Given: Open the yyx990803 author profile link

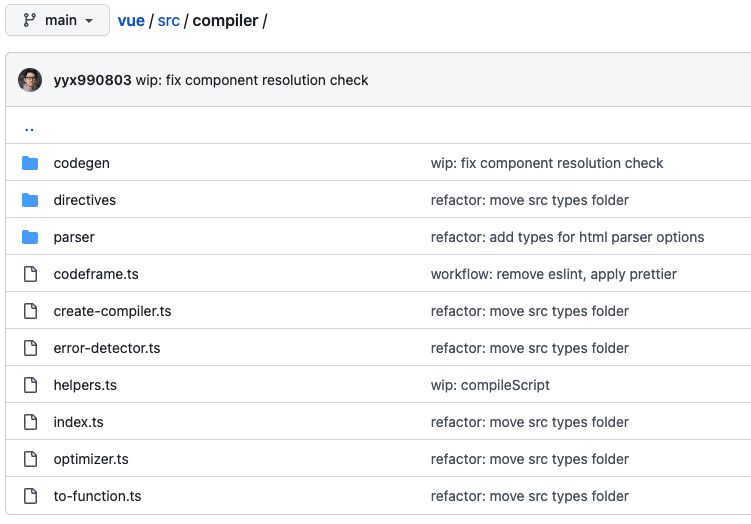Looking at the screenshot, I should (x=92, y=80).
